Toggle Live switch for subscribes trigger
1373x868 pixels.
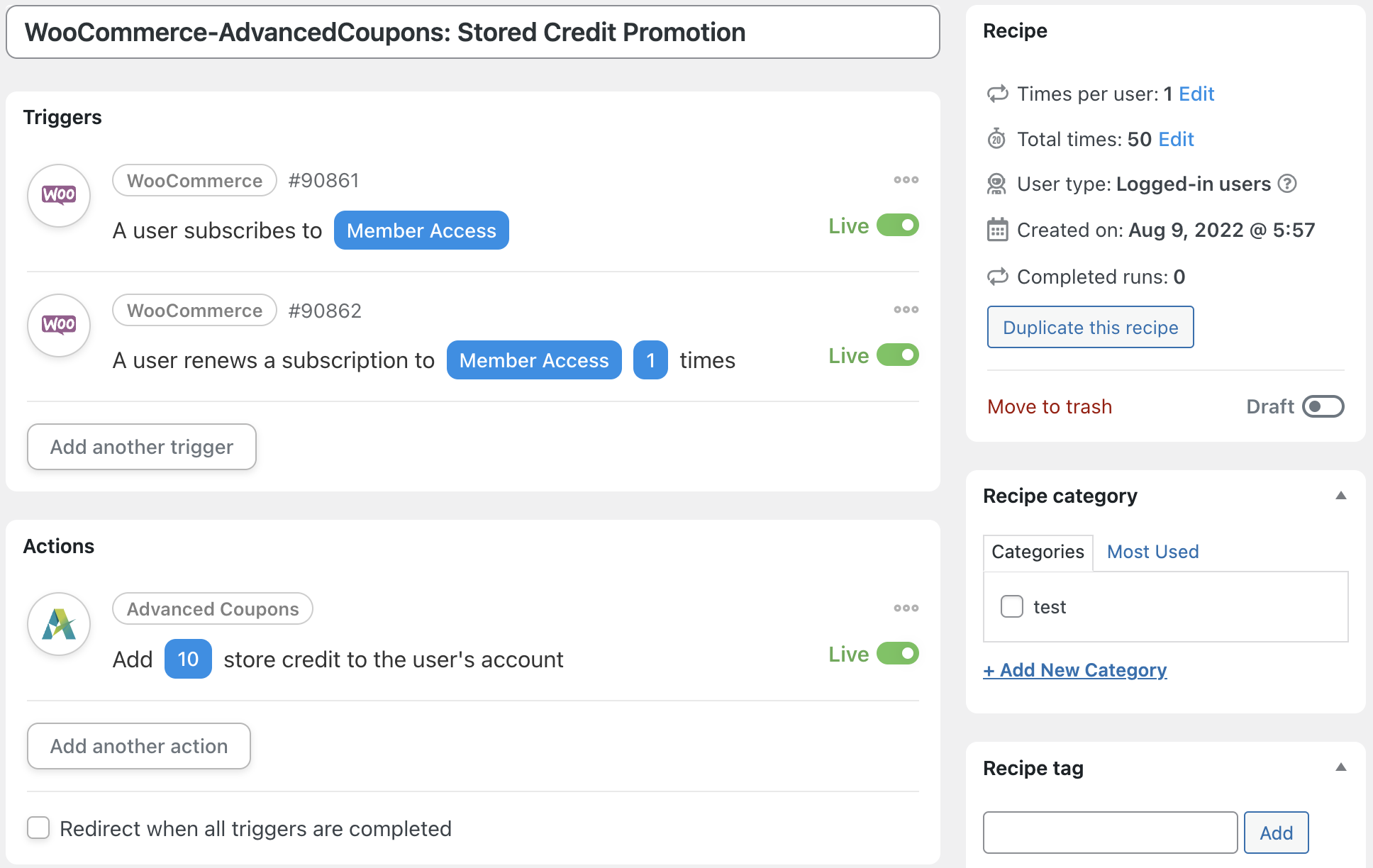tap(898, 226)
